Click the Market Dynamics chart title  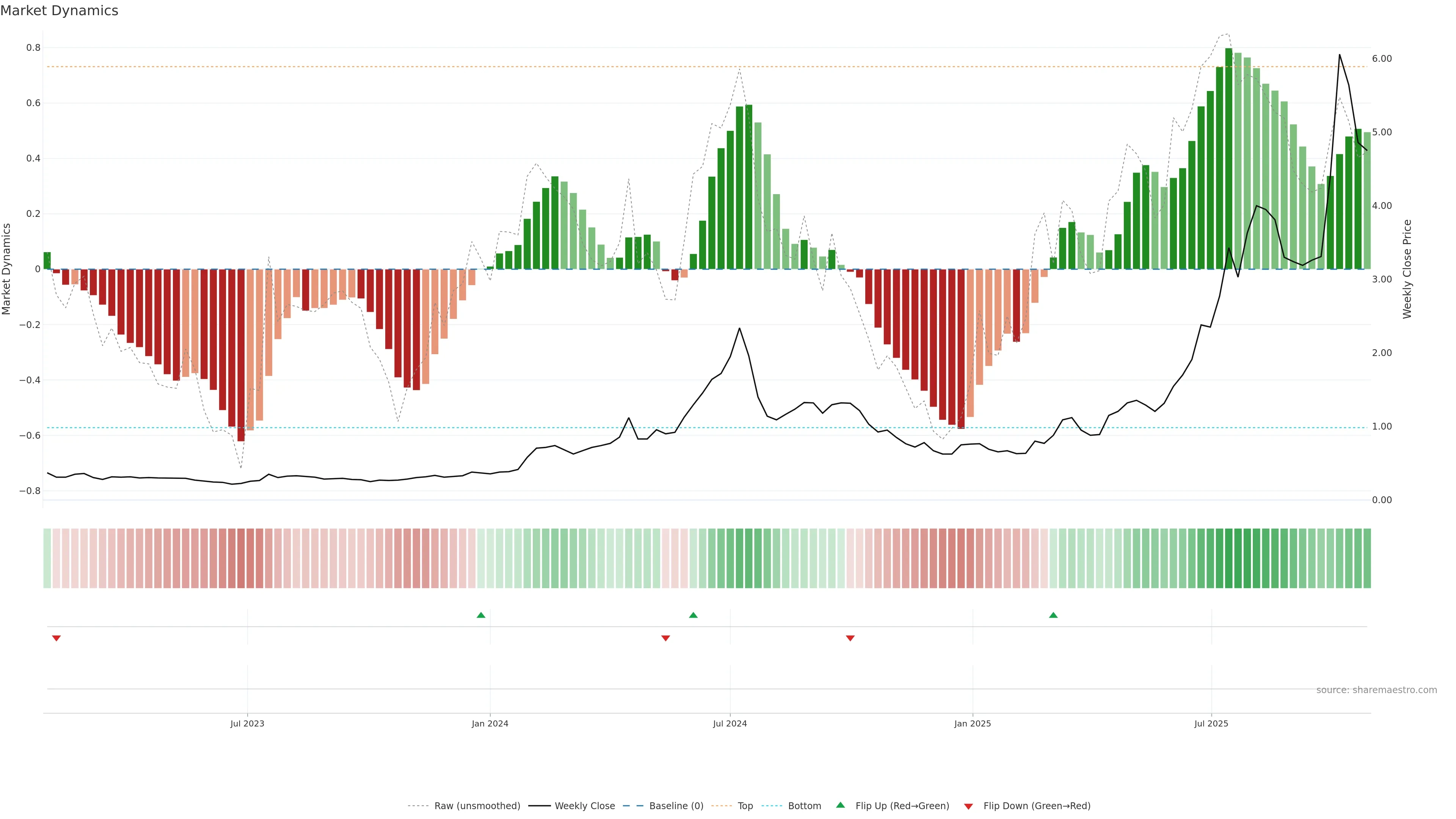[x=60, y=11]
